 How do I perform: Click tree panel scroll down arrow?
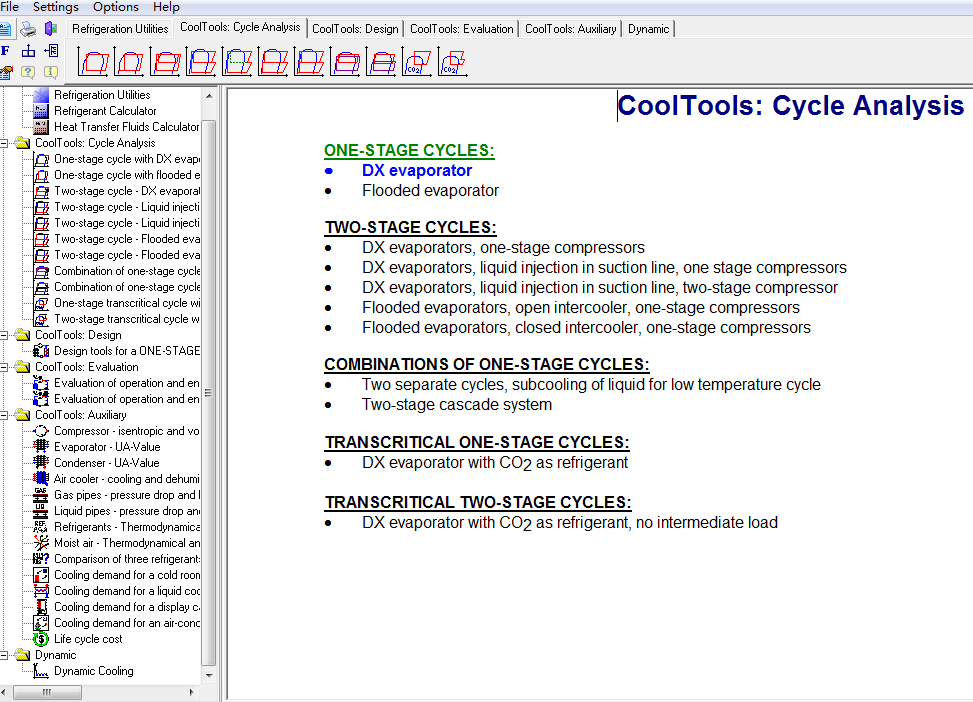coord(209,675)
